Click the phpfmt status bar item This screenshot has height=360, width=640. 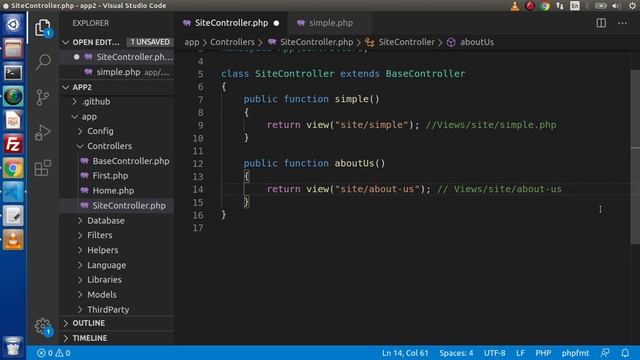pos(575,353)
